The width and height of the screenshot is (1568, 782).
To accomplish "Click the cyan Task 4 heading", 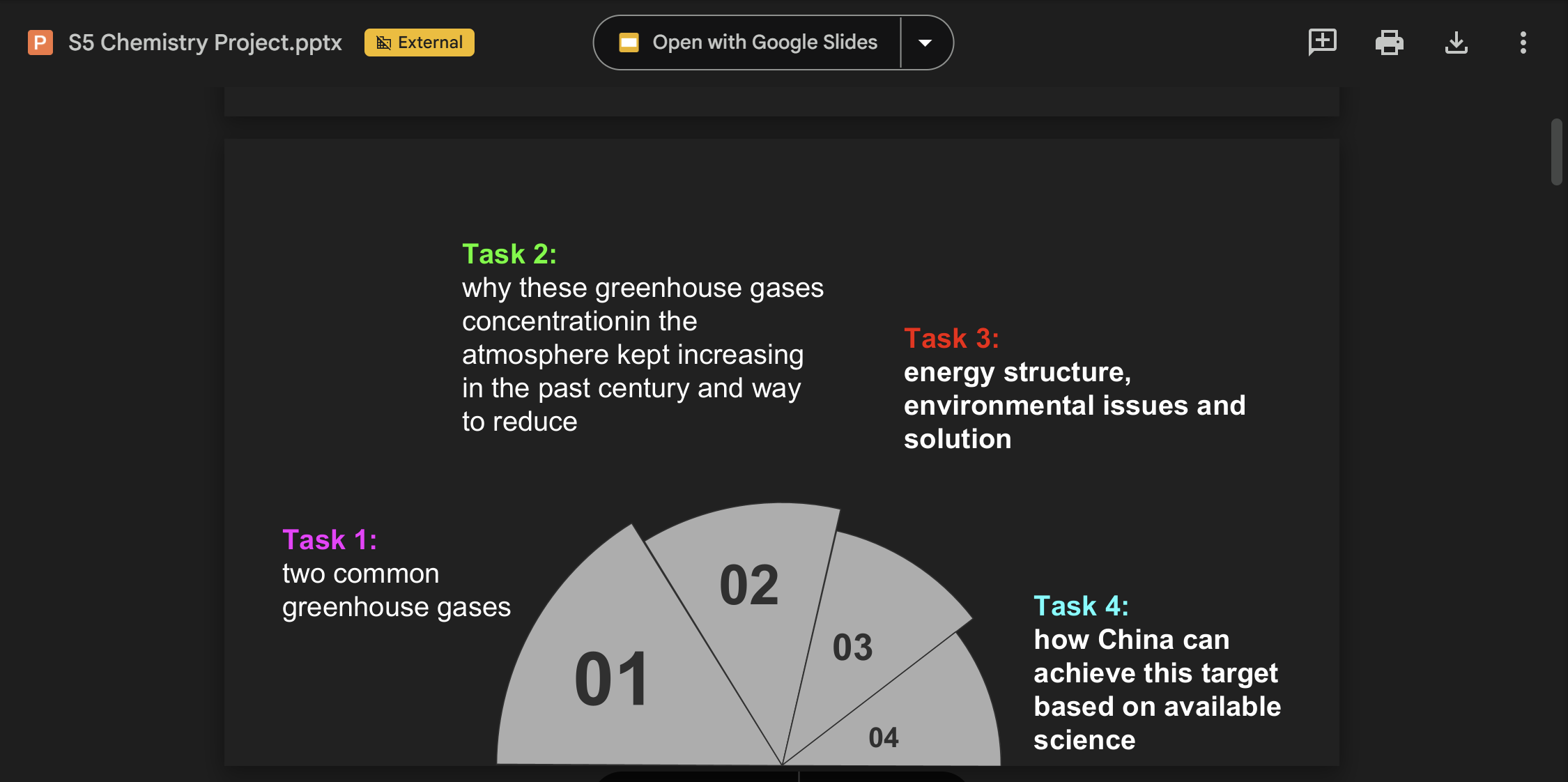I will [x=1081, y=606].
